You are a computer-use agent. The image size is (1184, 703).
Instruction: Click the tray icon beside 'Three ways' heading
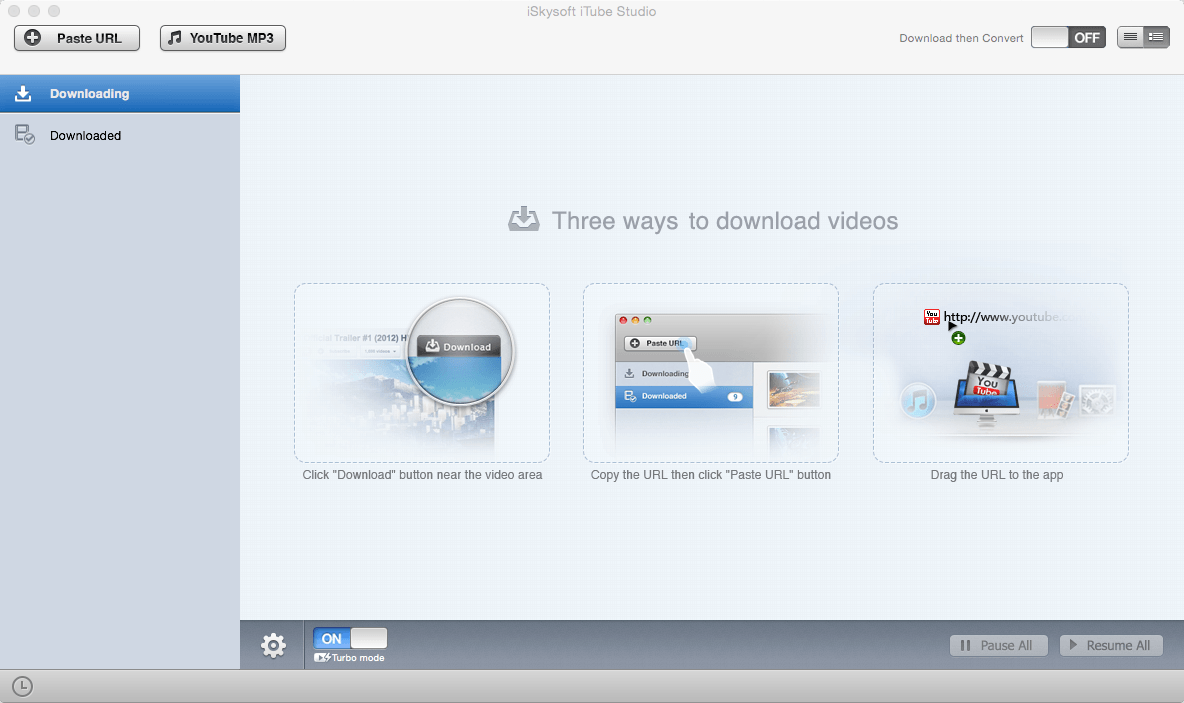(x=523, y=219)
